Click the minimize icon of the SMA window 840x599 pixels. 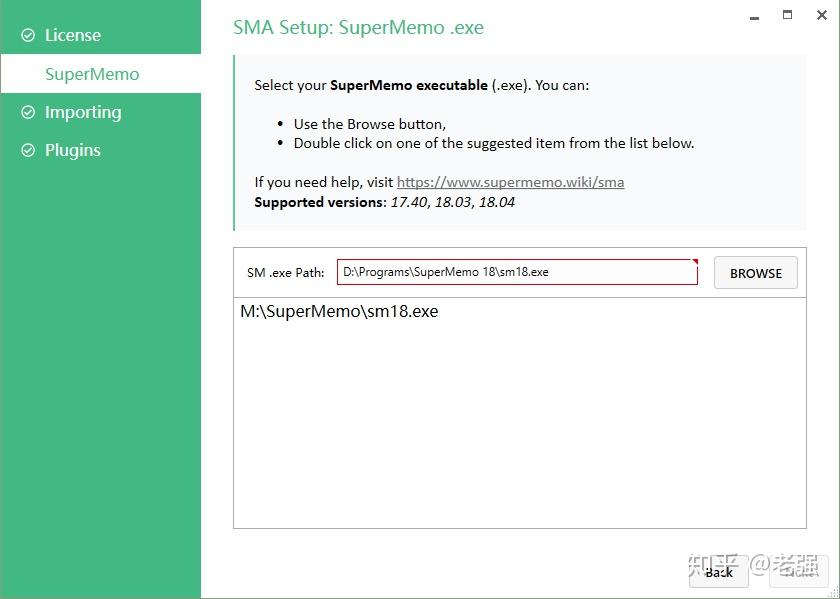(753, 15)
